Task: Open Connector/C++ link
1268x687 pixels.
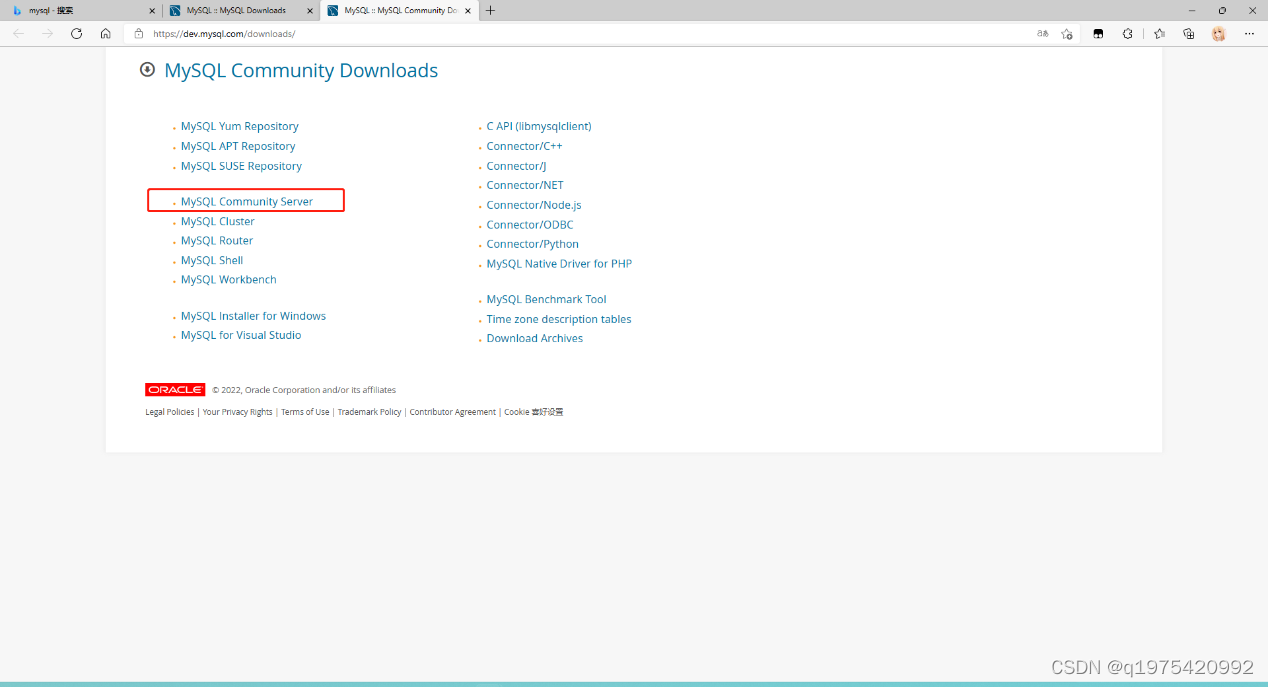Action: (x=524, y=146)
